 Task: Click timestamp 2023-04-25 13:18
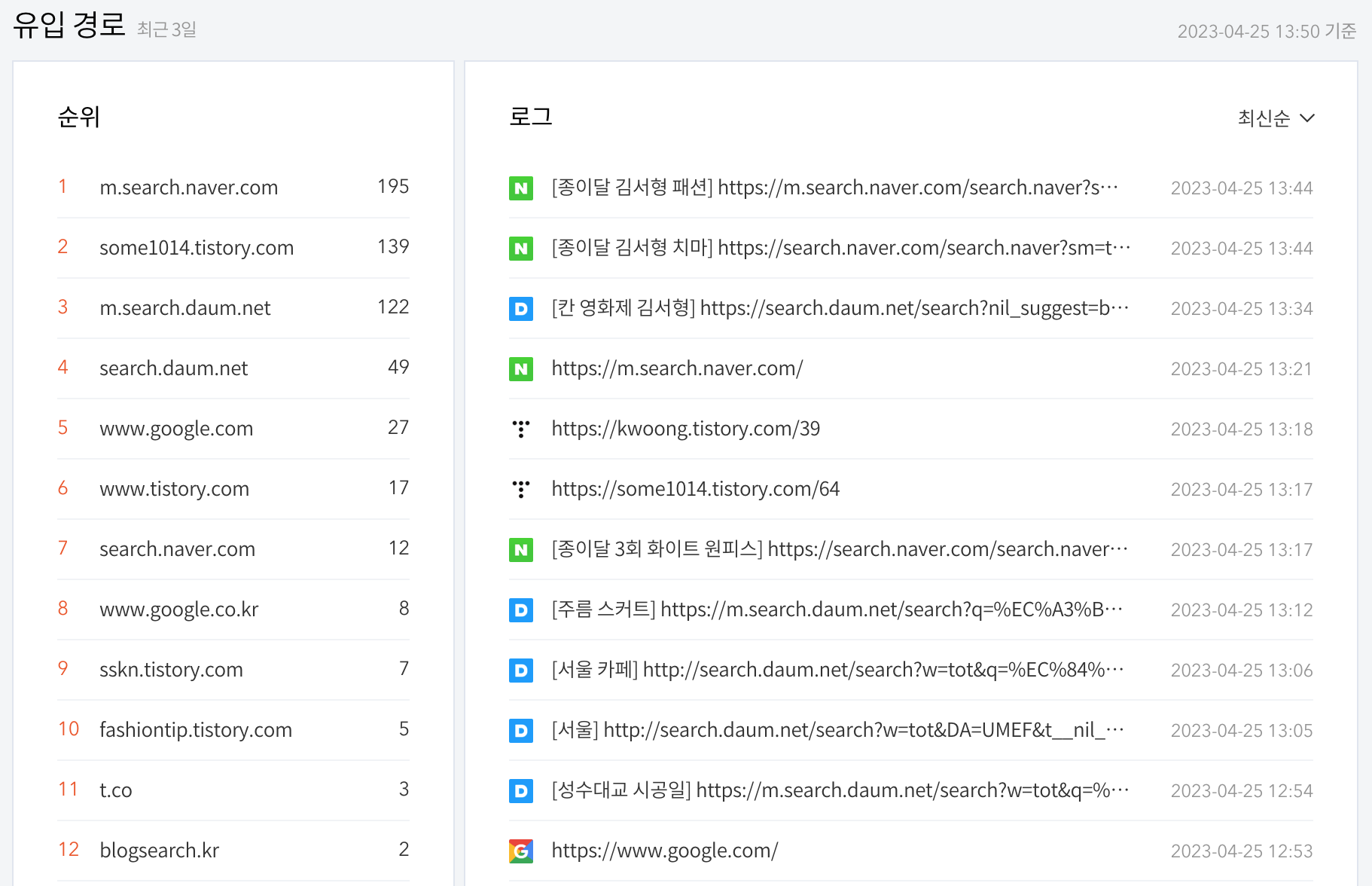click(x=1242, y=429)
